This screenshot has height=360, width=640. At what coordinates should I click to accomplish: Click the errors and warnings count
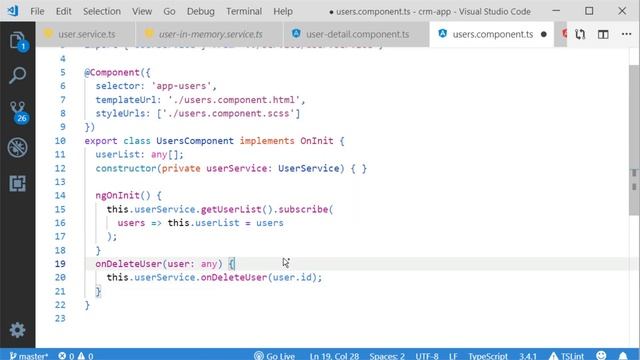pos(76,356)
